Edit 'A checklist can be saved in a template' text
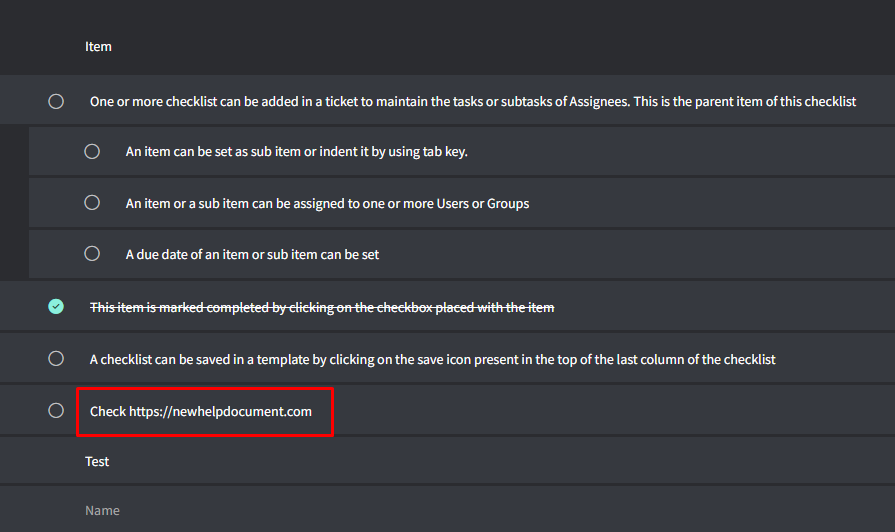This screenshot has width=895, height=532. coord(433,360)
